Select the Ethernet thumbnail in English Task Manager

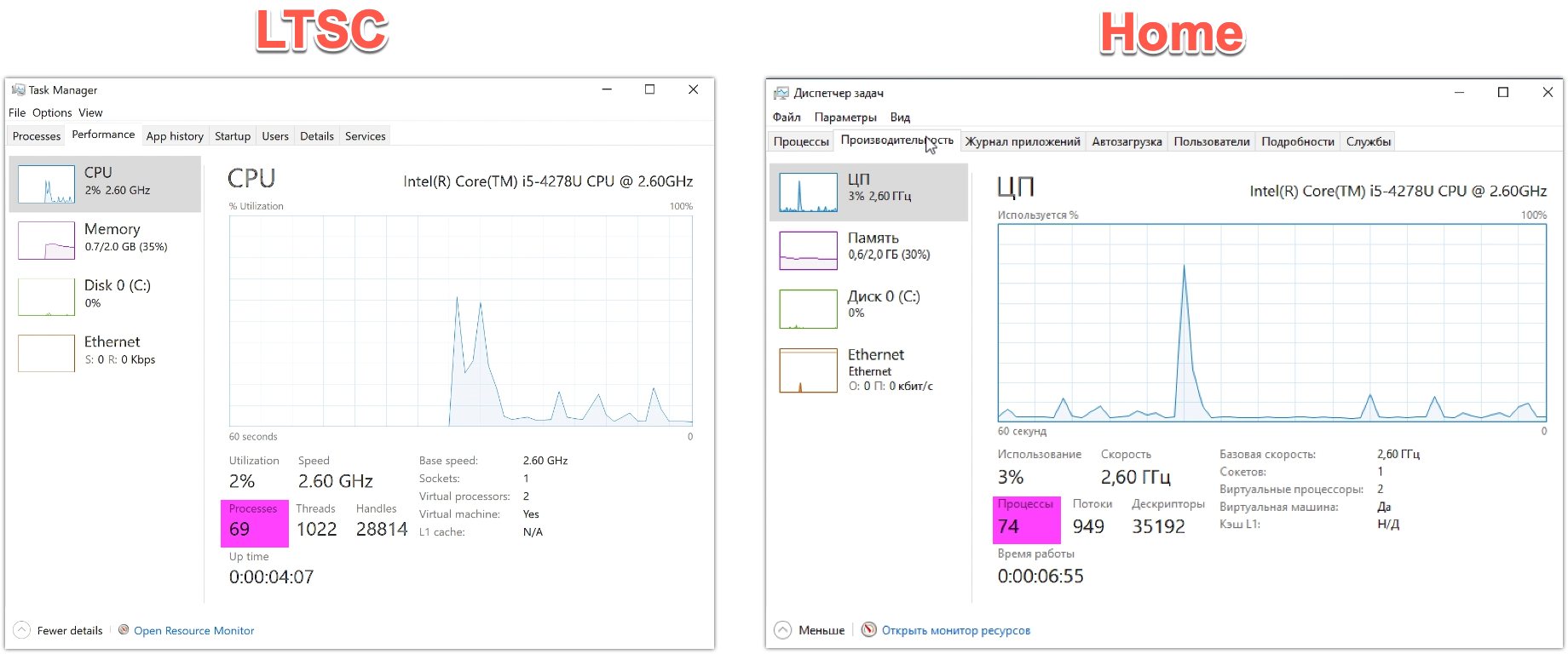coord(46,353)
